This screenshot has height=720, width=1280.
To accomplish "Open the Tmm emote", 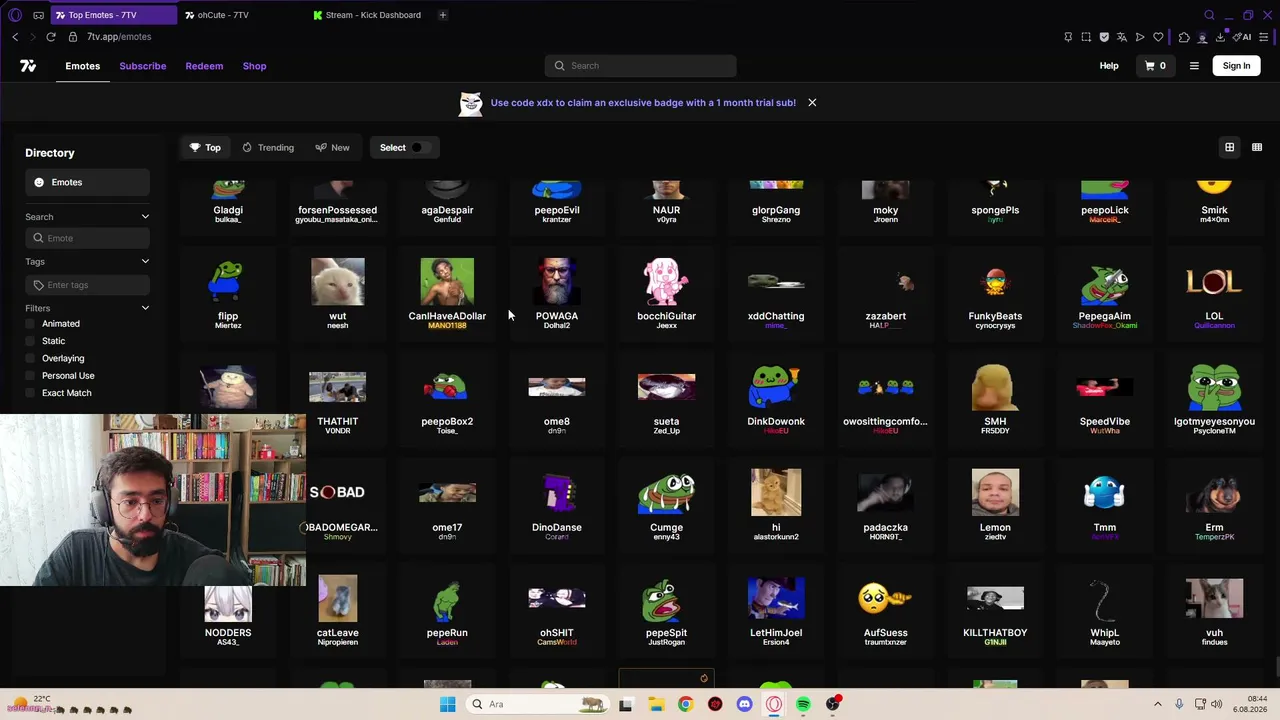I will click(x=1105, y=504).
